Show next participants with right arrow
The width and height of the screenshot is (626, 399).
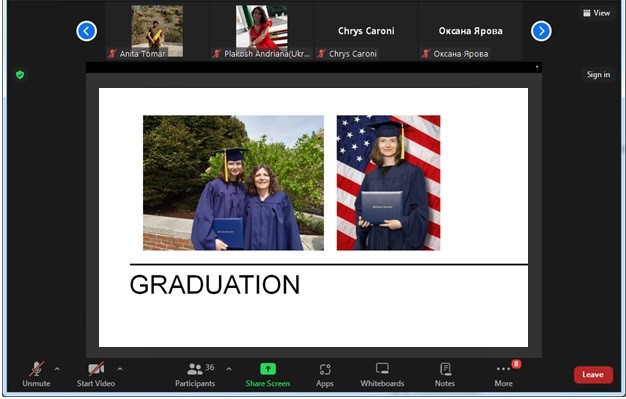[541, 31]
